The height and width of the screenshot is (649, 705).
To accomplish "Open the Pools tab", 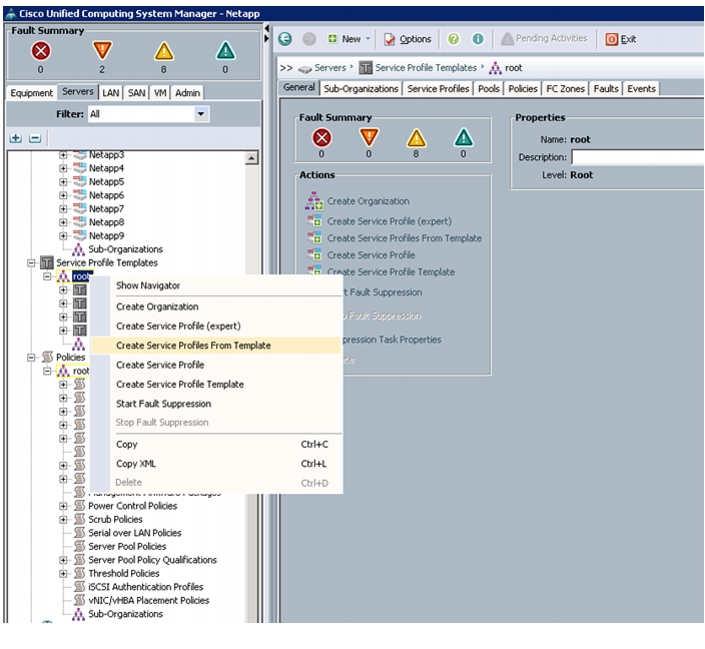I will (x=489, y=89).
